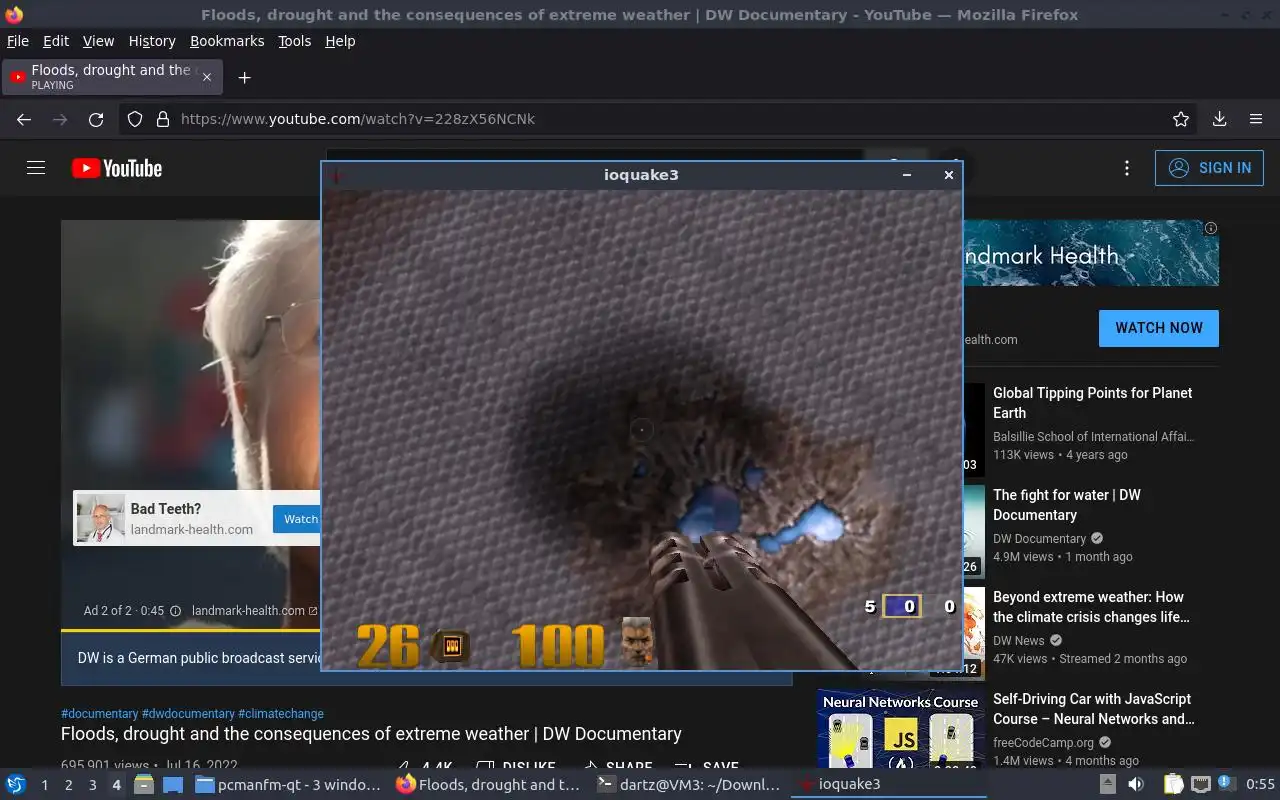Click Firefox back arrow button
The width and height of the screenshot is (1280, 800).
click(x=24, y=119)
